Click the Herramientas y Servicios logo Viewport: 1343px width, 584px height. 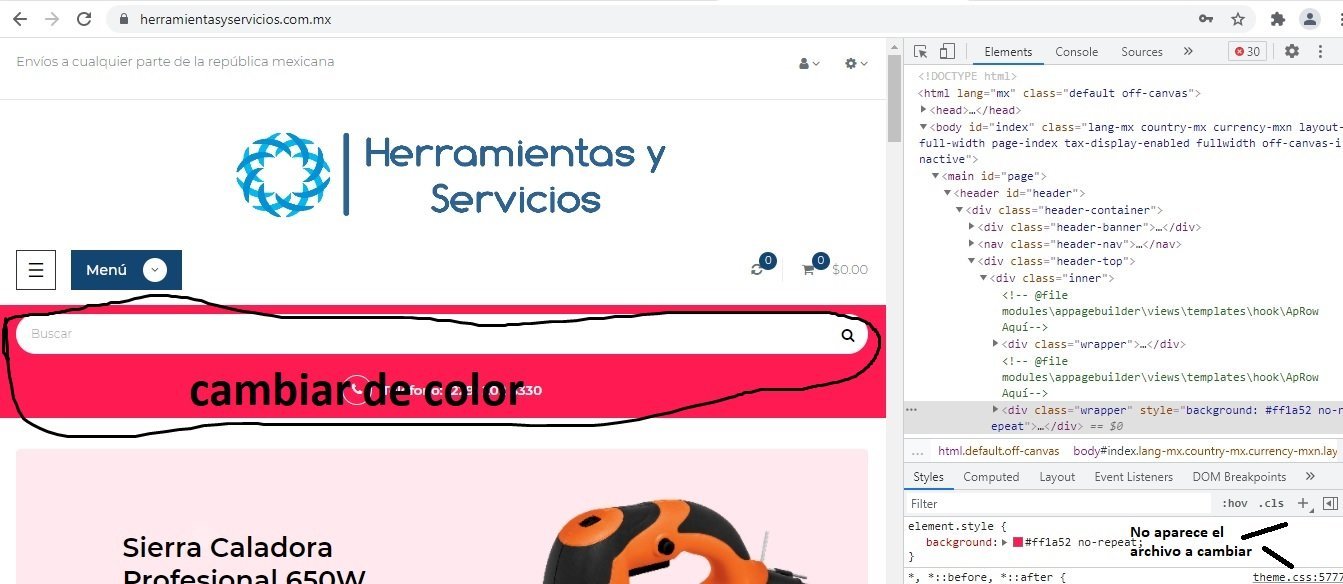(x=451, y=175)
